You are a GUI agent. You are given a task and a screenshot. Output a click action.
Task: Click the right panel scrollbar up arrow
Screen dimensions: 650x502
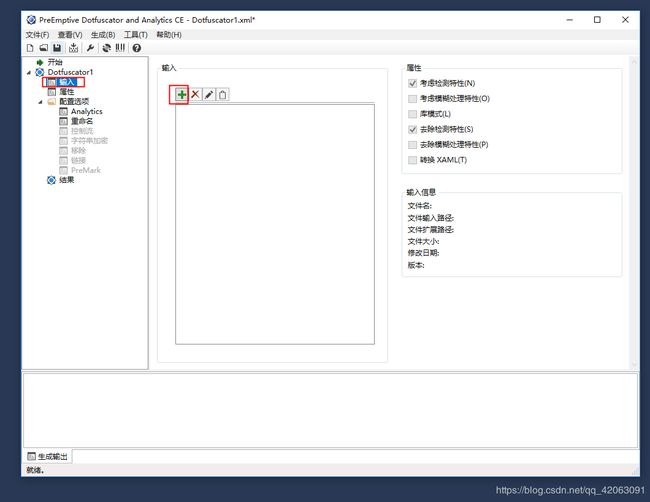pos(634,62)
